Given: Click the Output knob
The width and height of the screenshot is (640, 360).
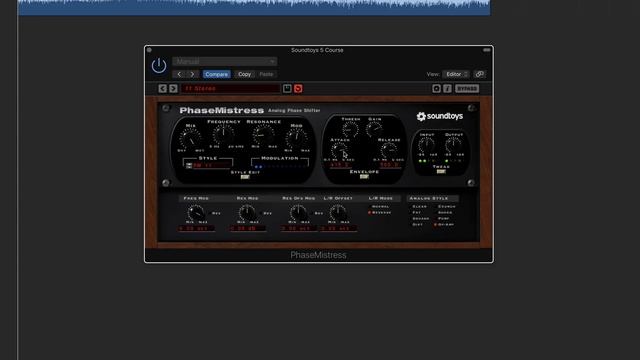Looking at the screenshot, I should [453, 145].
